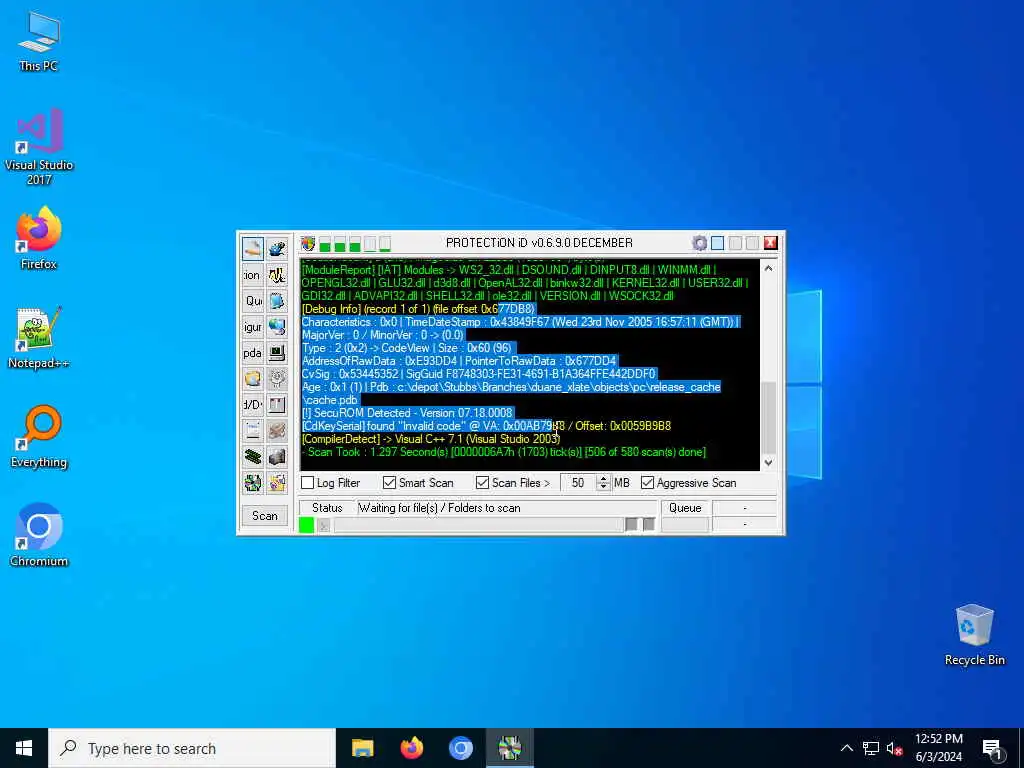Open File Explorer from the taskbar
The width and height of the screenshot is (1024, 768).
[x=362, y=748]
